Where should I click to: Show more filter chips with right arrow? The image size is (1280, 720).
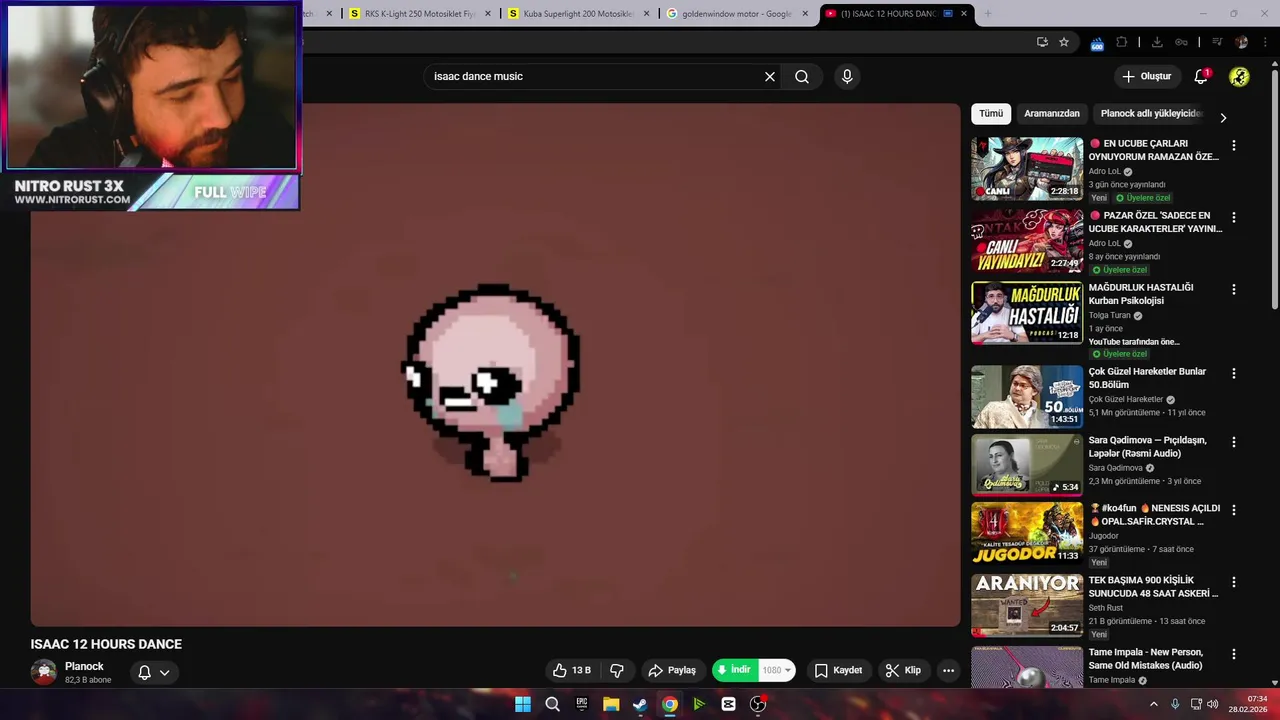pyautogui.click(x=1222, y=117)
